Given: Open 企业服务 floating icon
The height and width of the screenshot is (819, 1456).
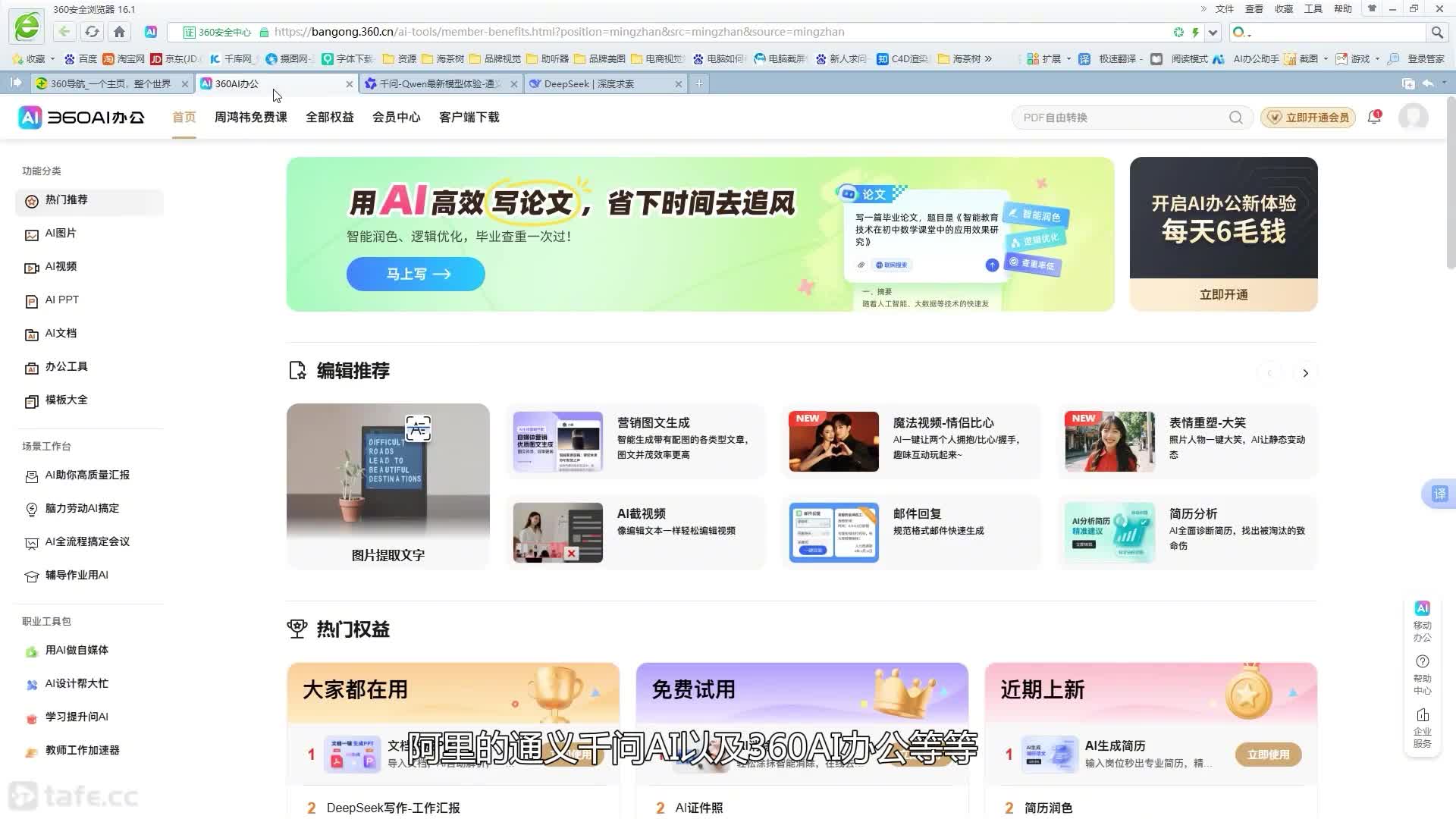Looking at the screenshot, I should click(x=1422, y=727).
